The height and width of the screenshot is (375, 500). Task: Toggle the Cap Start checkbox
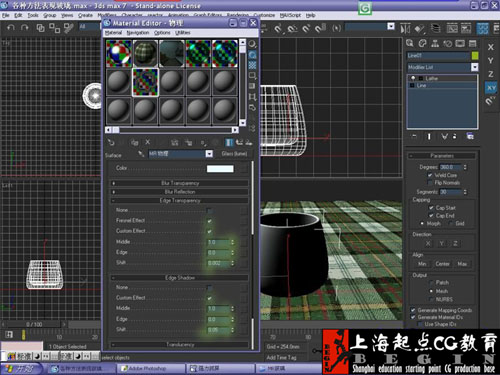(x=431, y=208)
